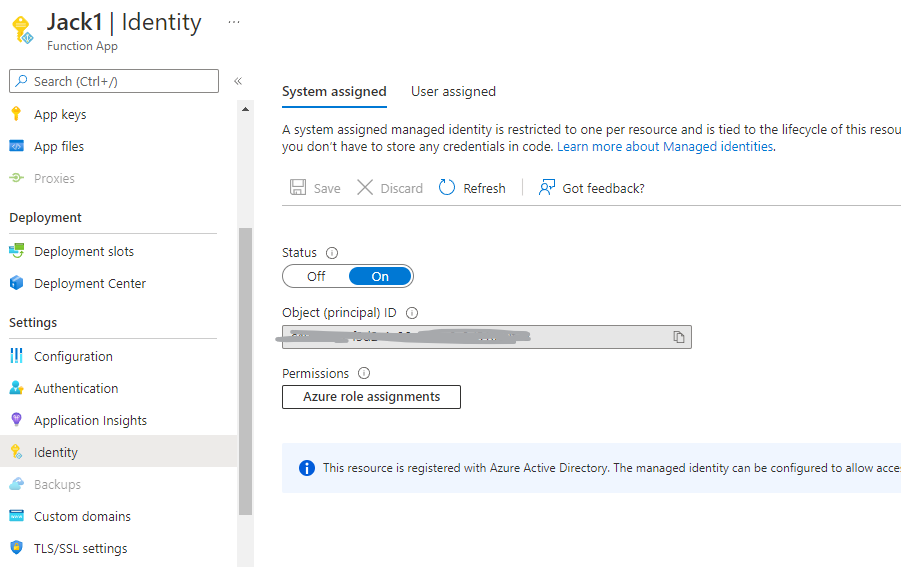Click the Object (principal) ID field

(x=487, y=337)
